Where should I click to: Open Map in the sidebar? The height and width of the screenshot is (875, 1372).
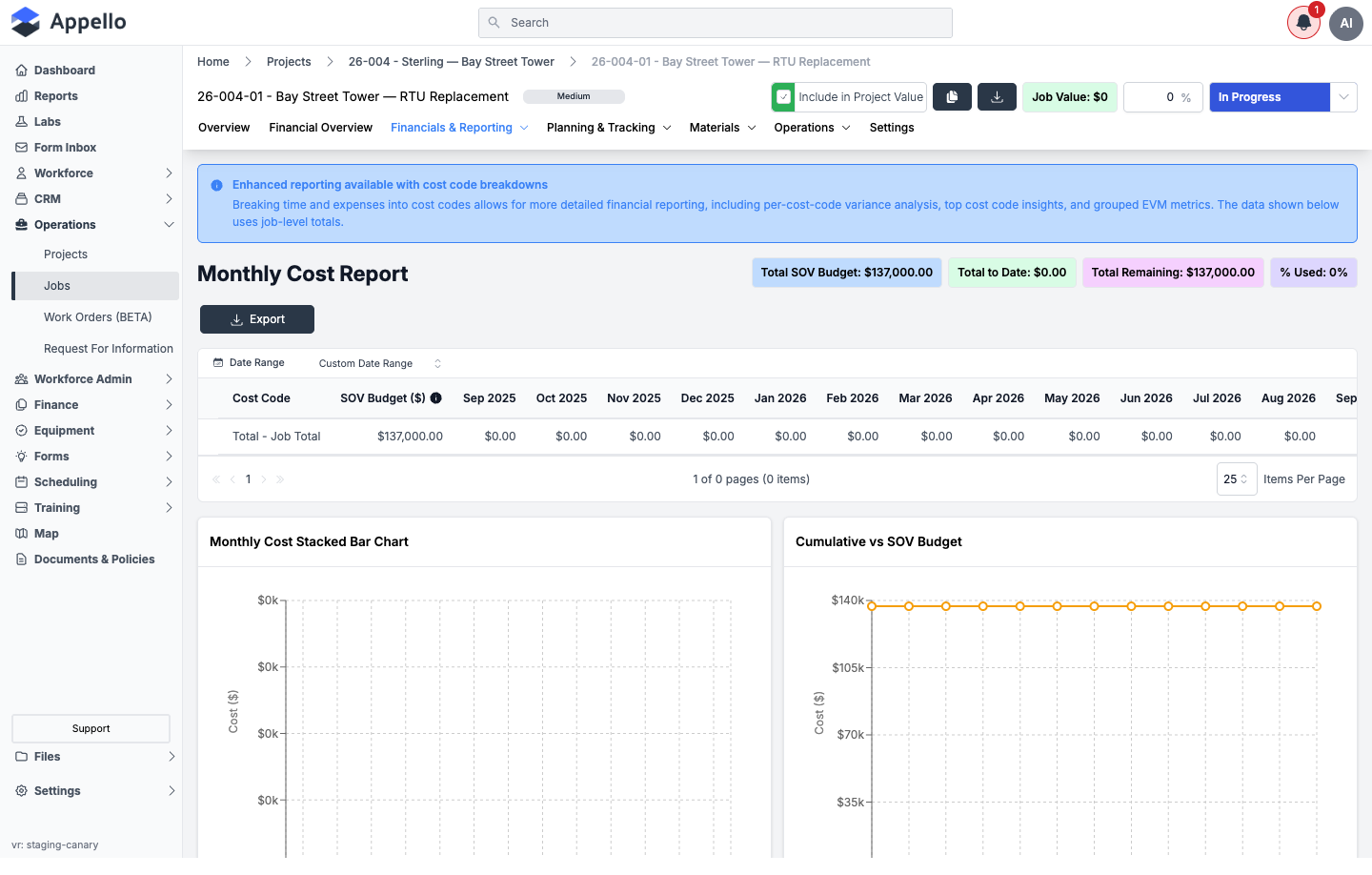[x=37, y=534]
